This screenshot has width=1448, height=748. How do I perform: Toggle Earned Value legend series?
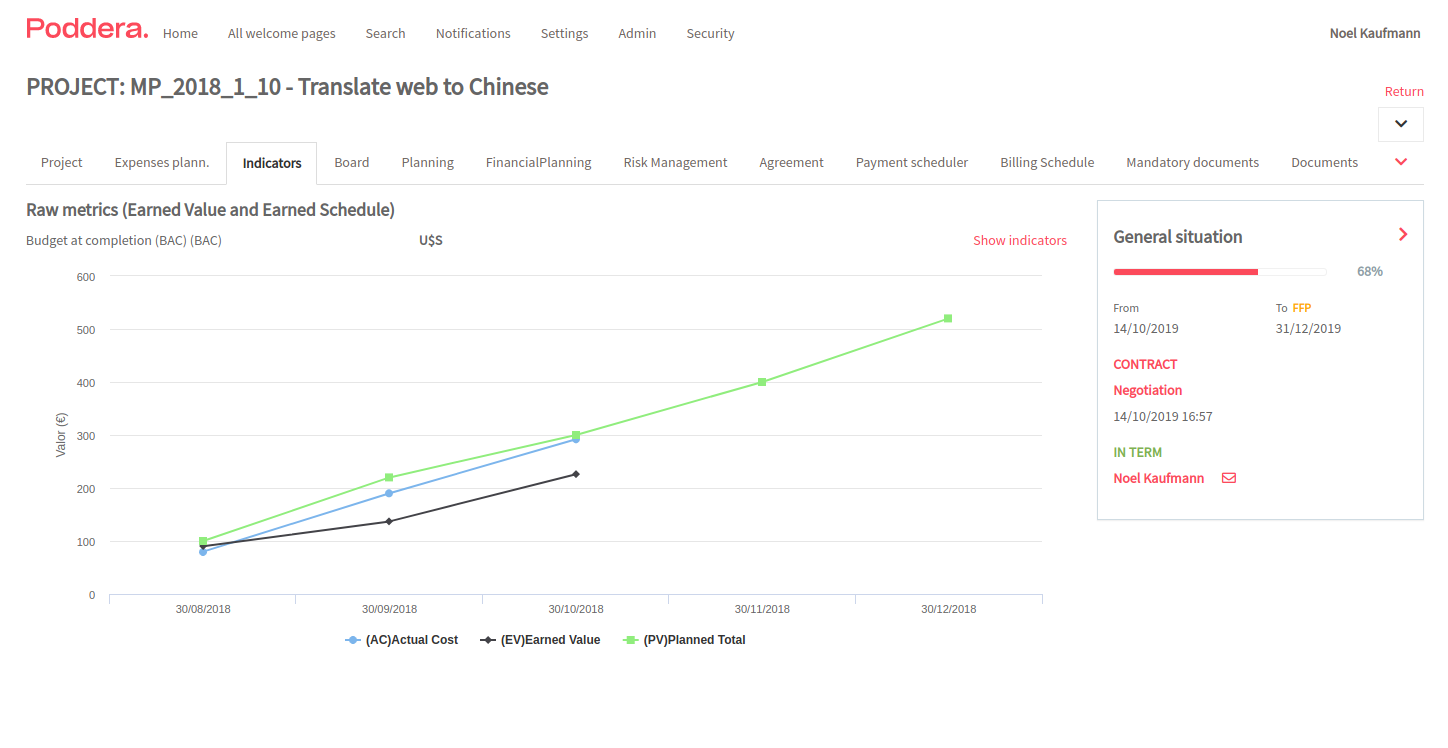click(x=541, y=640)
